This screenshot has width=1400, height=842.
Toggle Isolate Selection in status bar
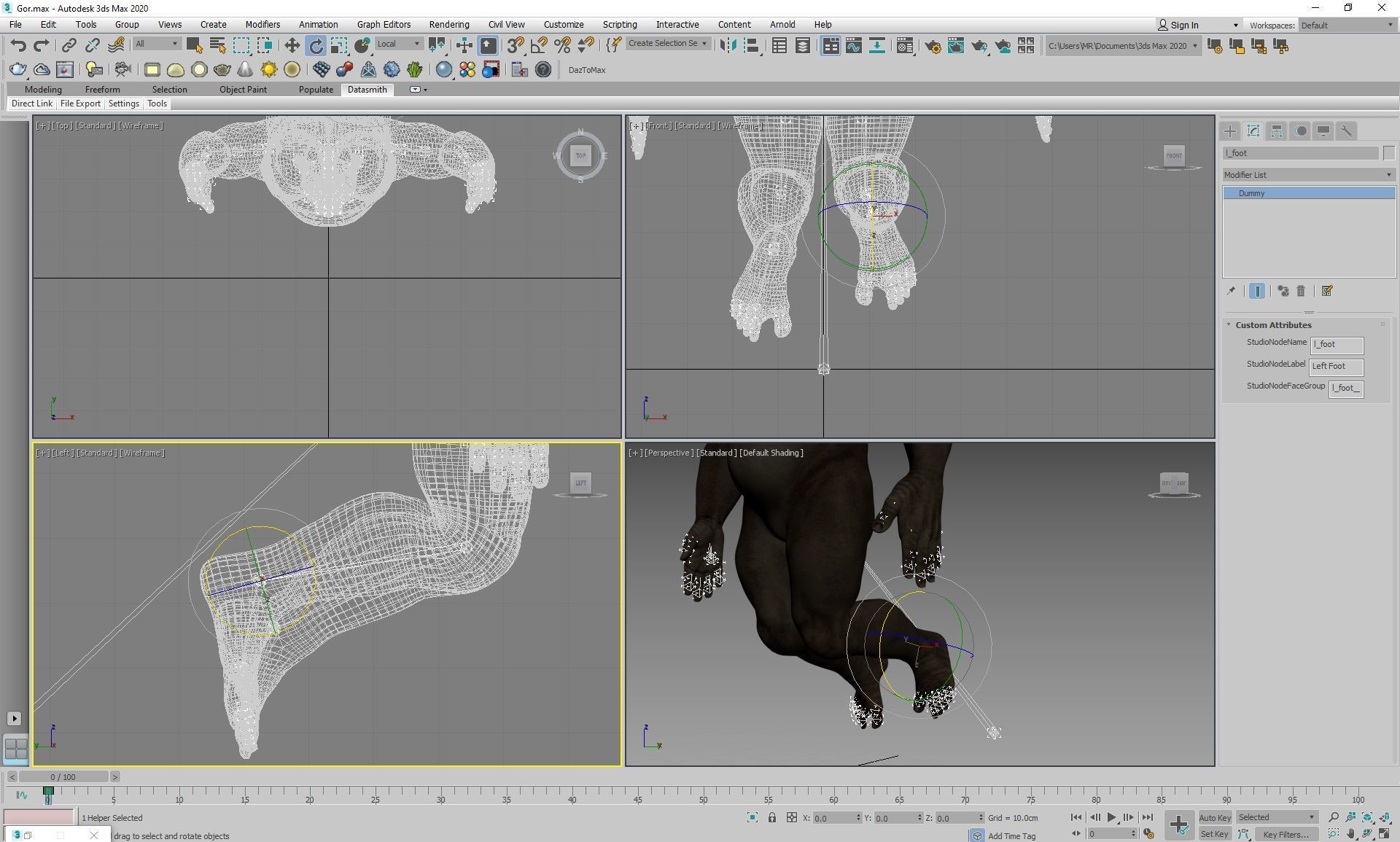click(x=752, y=818)
